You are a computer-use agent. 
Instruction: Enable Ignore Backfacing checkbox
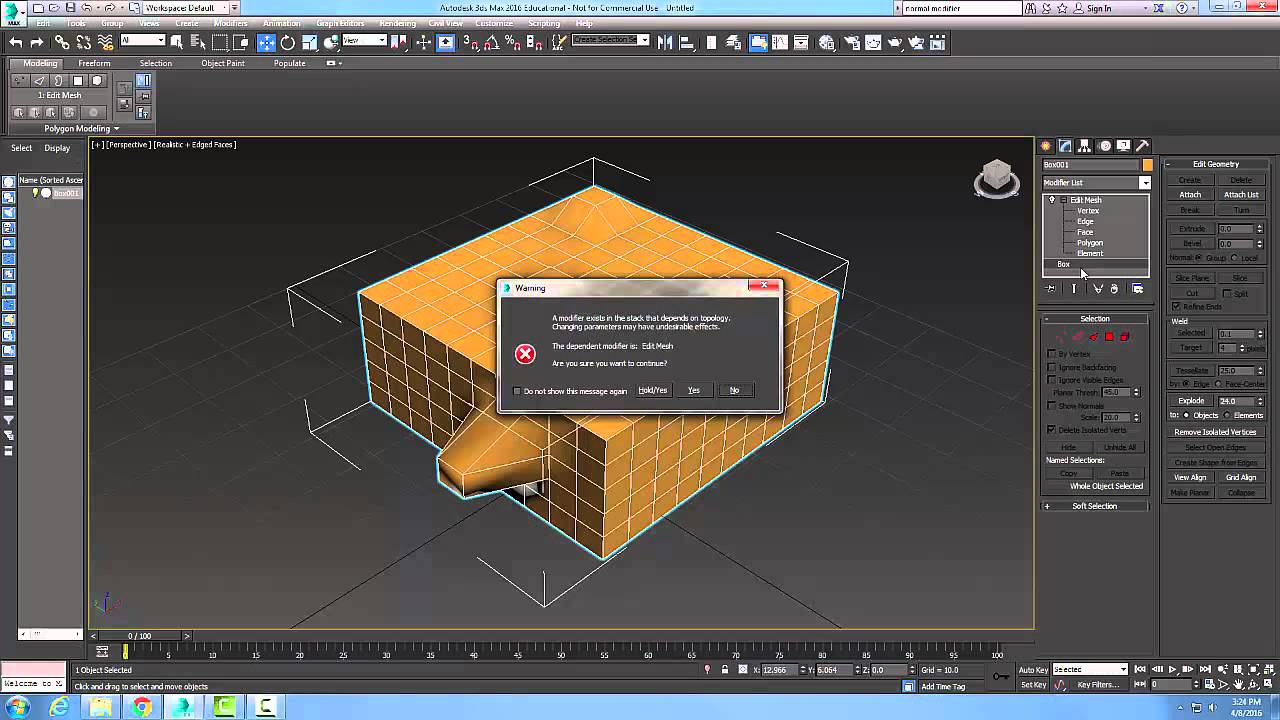(1051, 367)
